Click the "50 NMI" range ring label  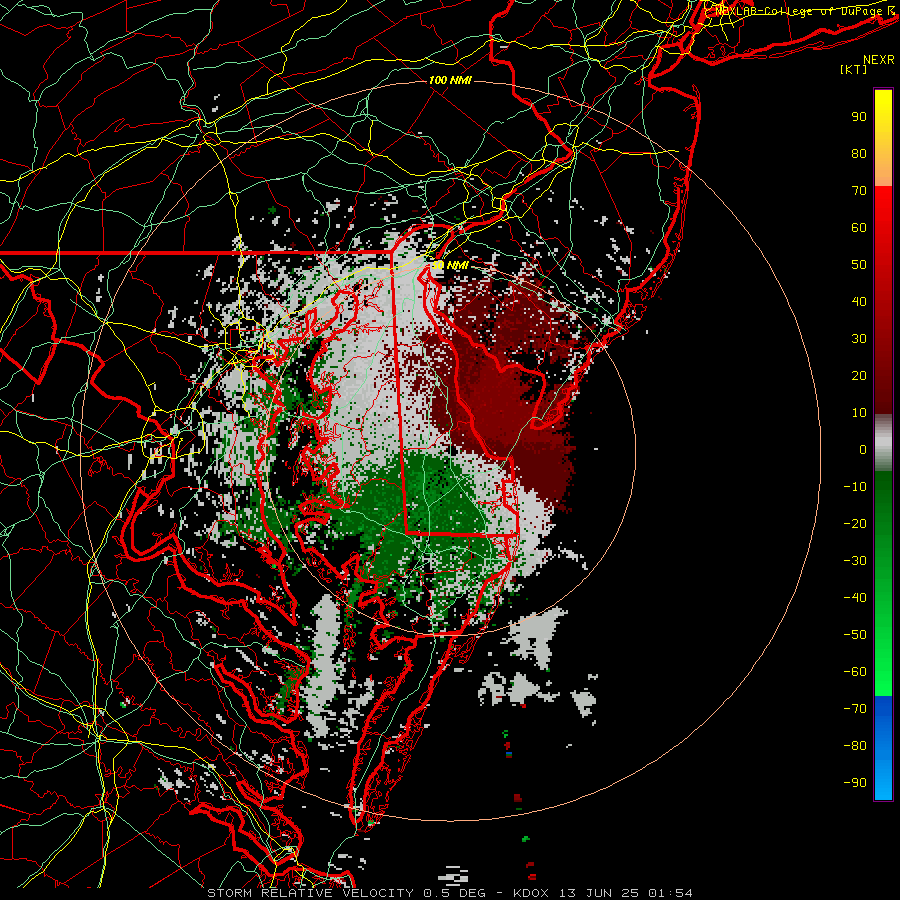tap(450, 266)
